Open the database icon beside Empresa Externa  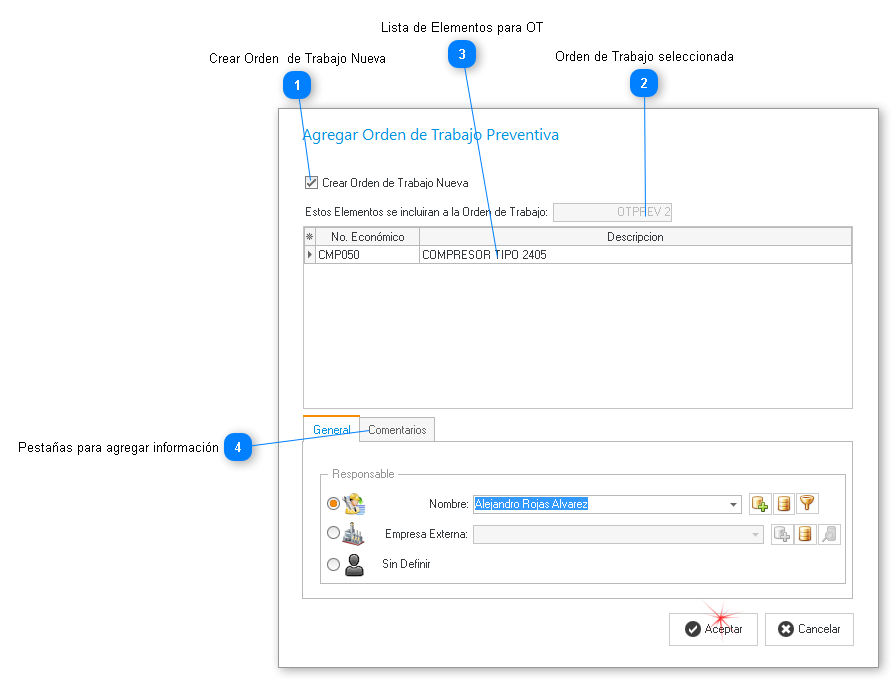coord(806,534)
